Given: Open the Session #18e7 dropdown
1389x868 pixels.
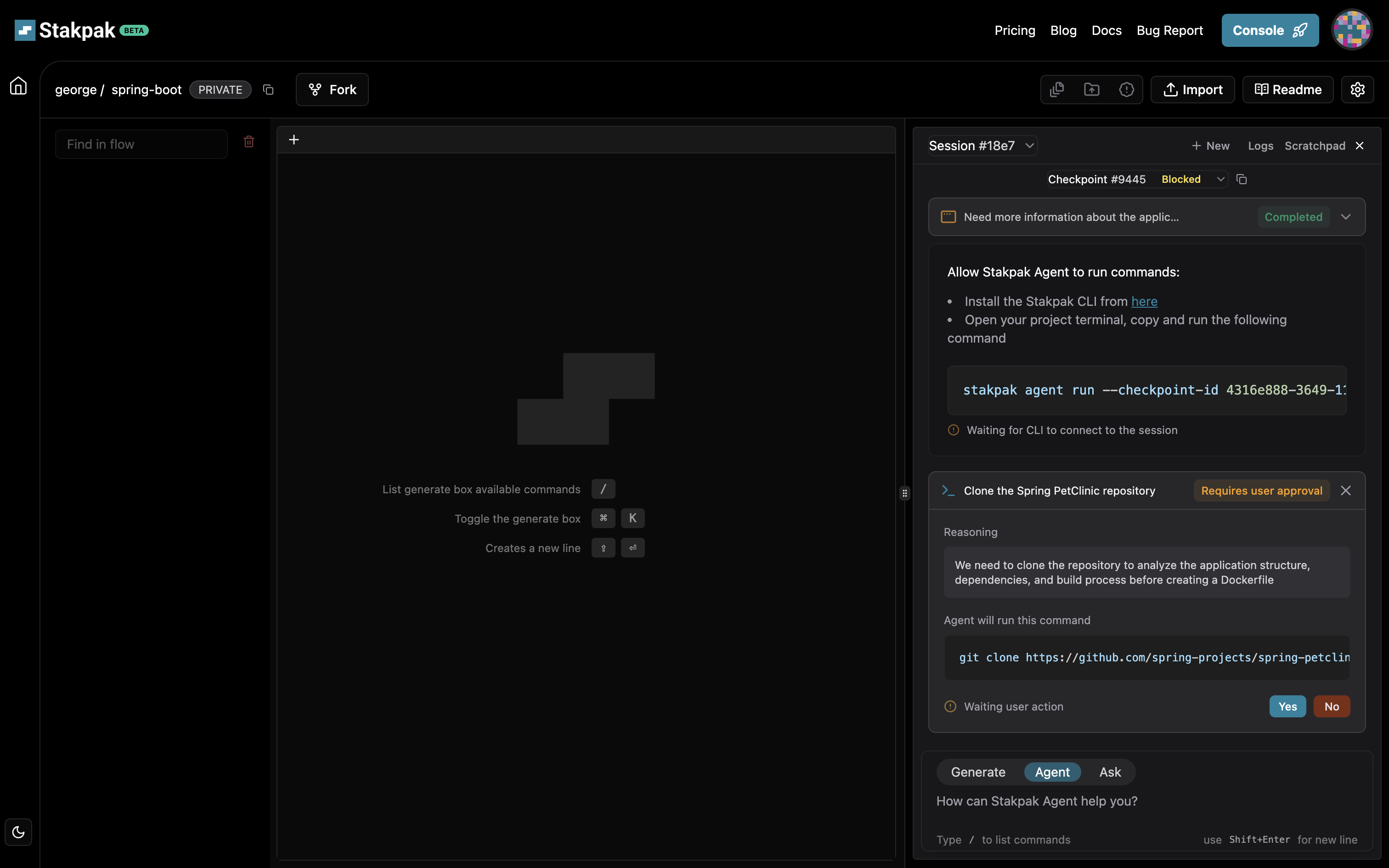Looking at the screenshot, I should (x=982, y=146).
